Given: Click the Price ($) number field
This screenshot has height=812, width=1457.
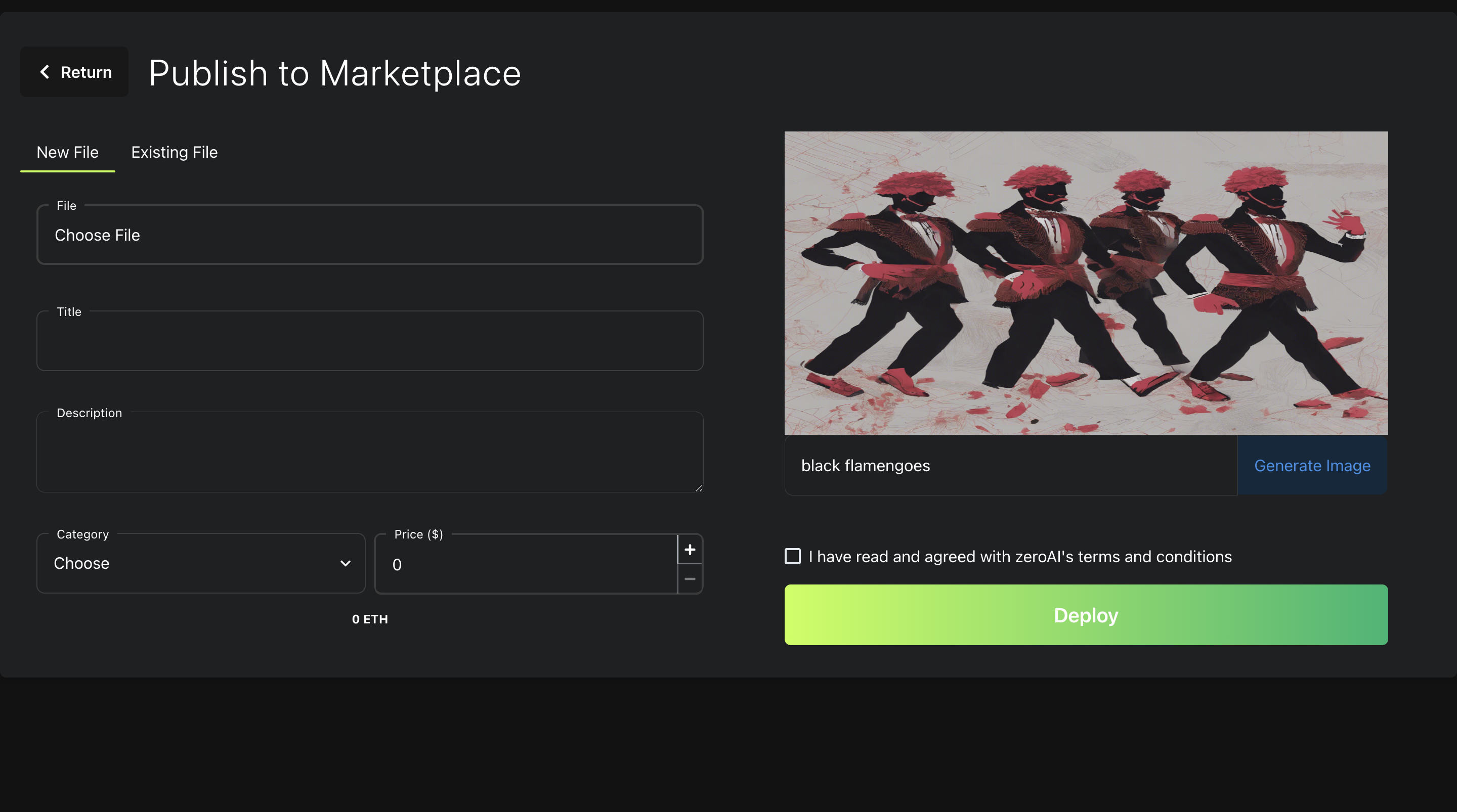Looking at the screenshot, I should [526, 564].
